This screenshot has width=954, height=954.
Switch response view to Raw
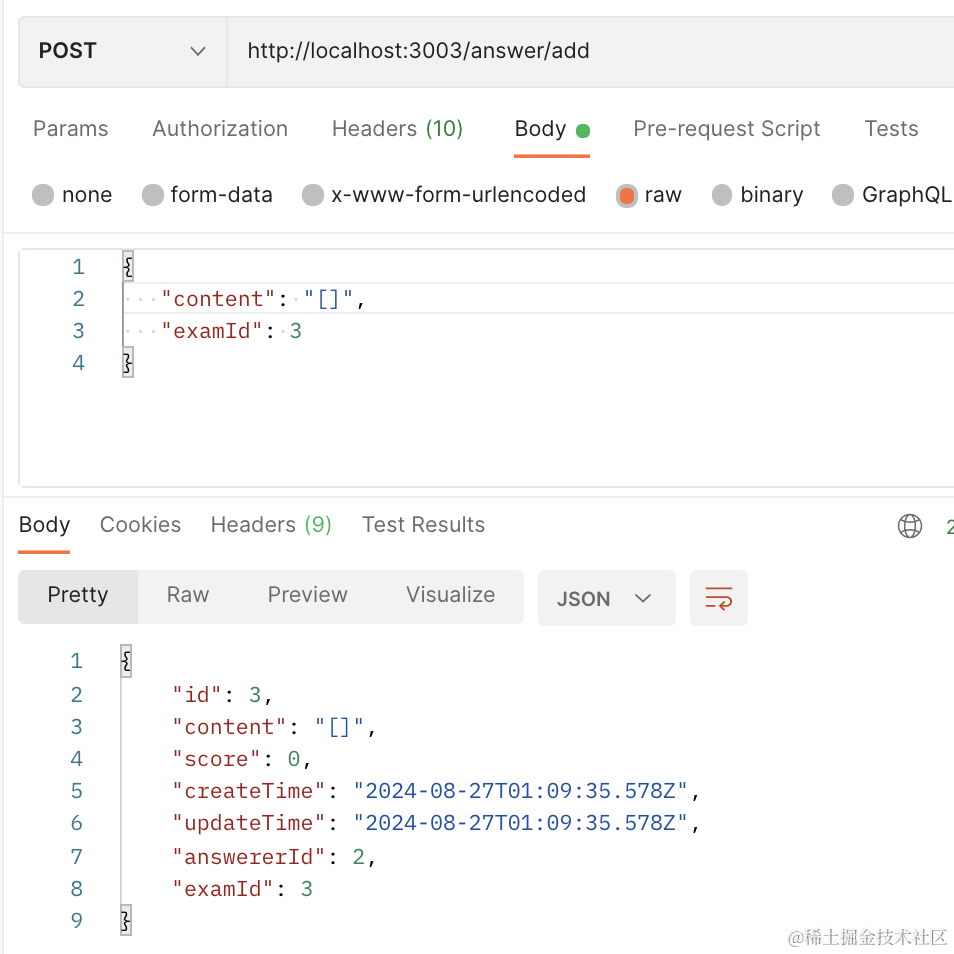click(x=188, y=595)
